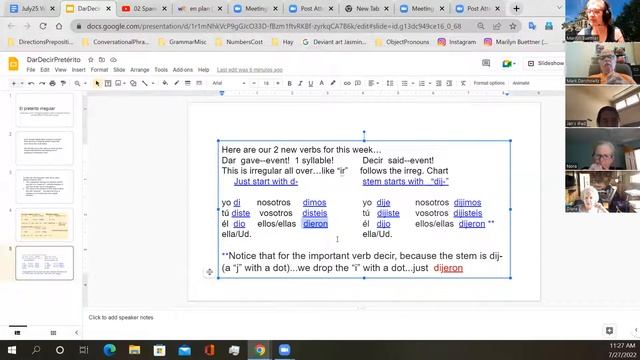Open the text Align dropdown
640x360 pixels.
373,83
